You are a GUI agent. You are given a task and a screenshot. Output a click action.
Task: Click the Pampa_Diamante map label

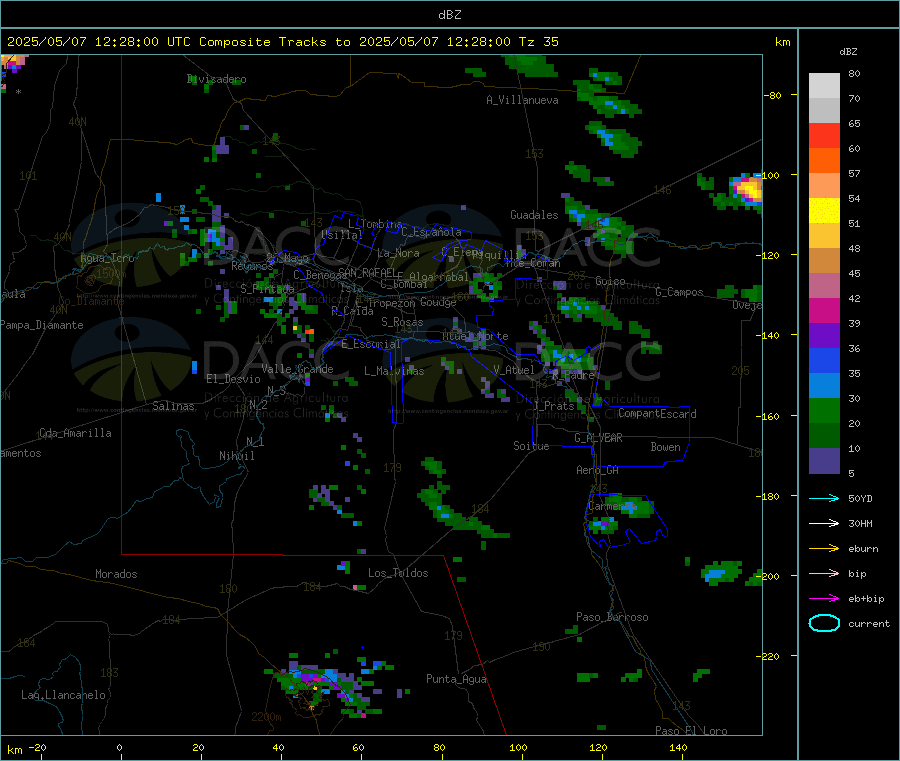point(42,325)
